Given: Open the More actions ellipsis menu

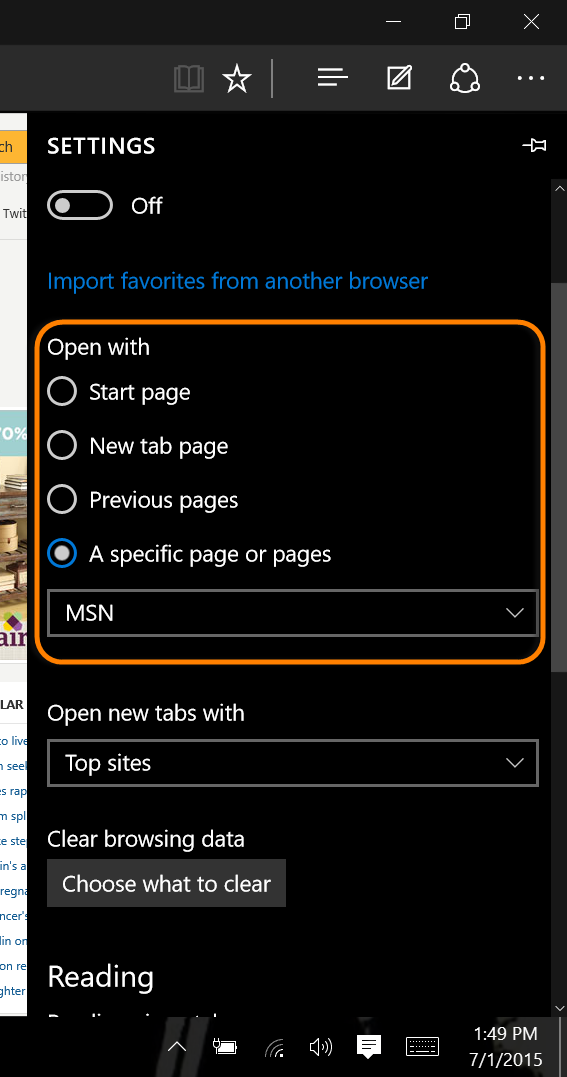Looking at the screenshot, I should [531, 79].
